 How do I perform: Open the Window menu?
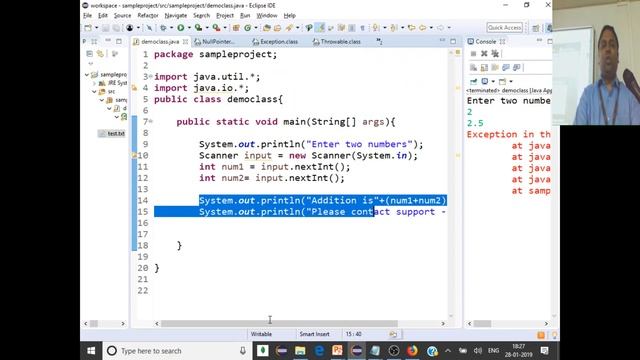267,16
